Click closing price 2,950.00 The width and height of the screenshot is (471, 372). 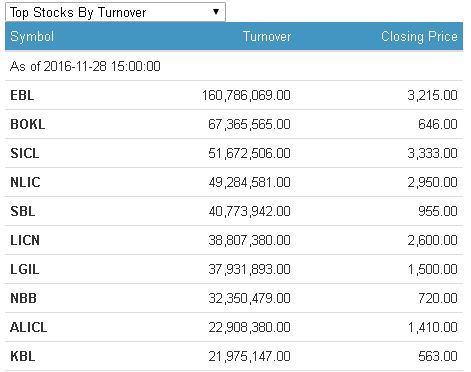(x=432, y=182)
